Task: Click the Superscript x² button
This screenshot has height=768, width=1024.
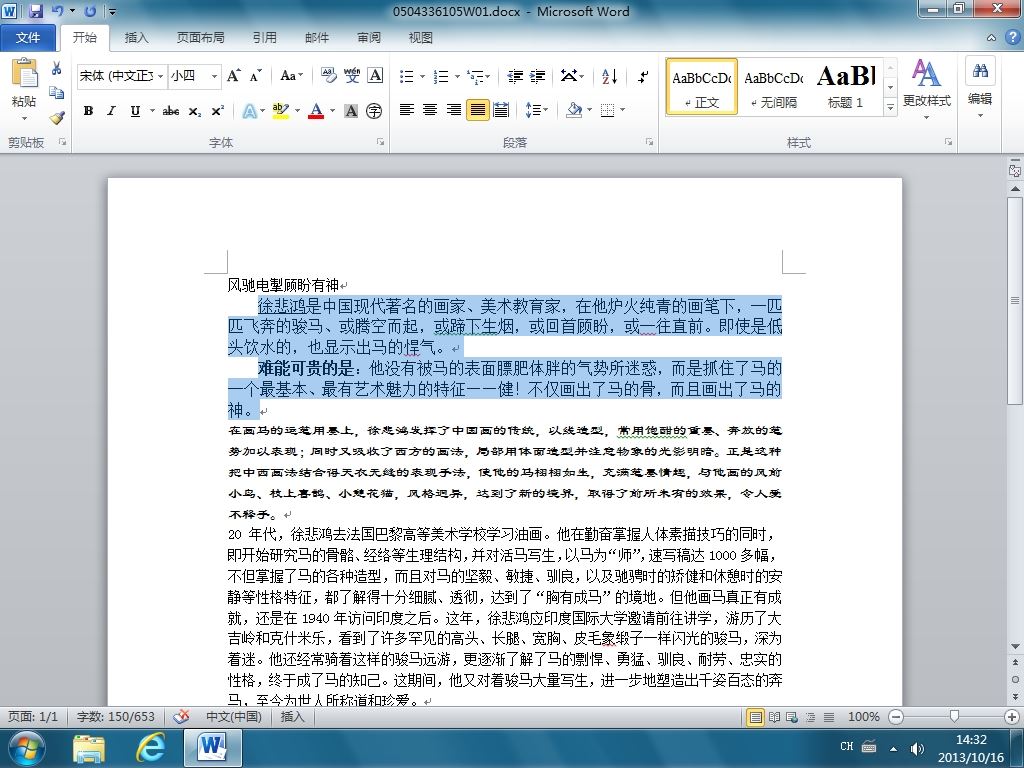Action: click(217, 111)
